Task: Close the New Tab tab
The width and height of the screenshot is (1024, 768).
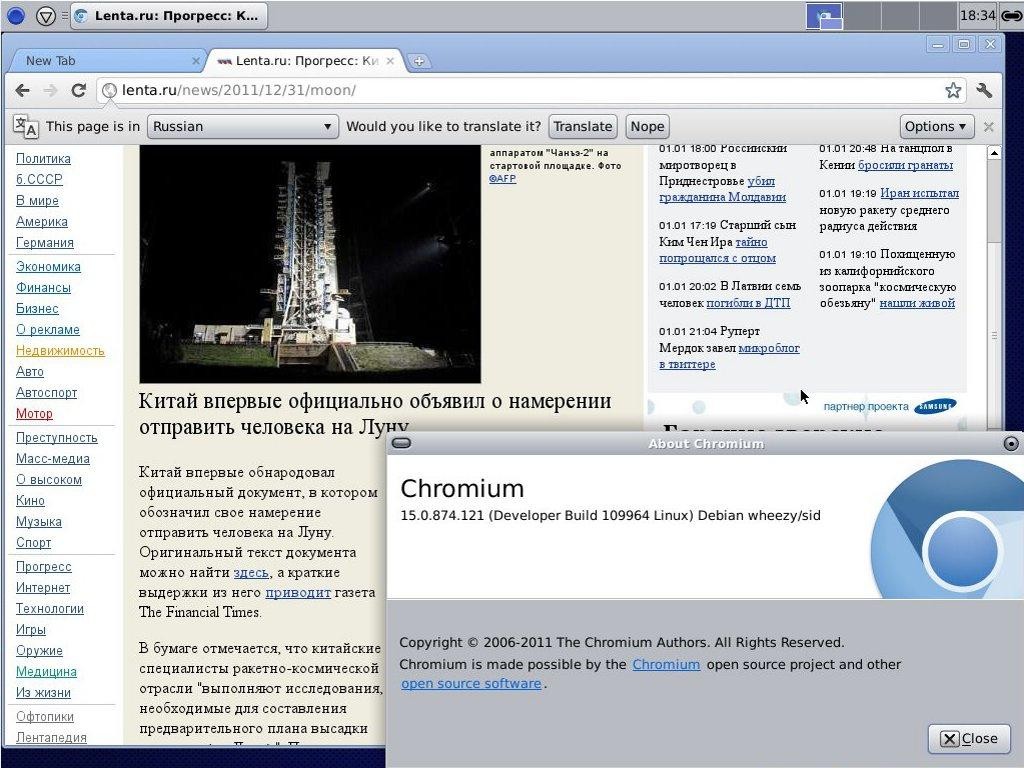Action: 195,61
